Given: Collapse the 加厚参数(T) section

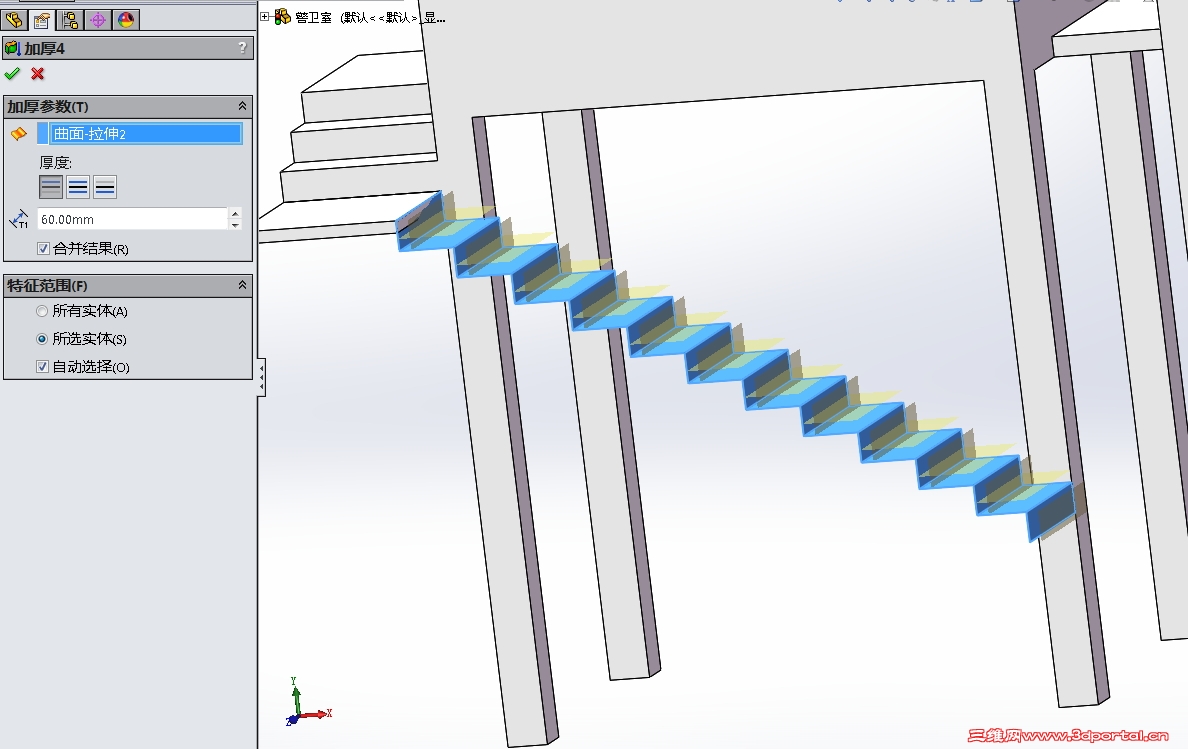Looking at the screenshot, I should coord(242,106).
